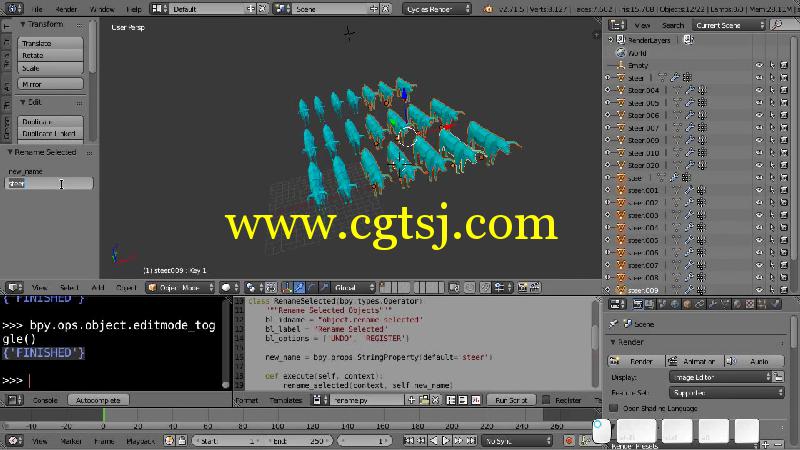Open the Render menu in top bar
800x450 pixels.
coord(66,9)
